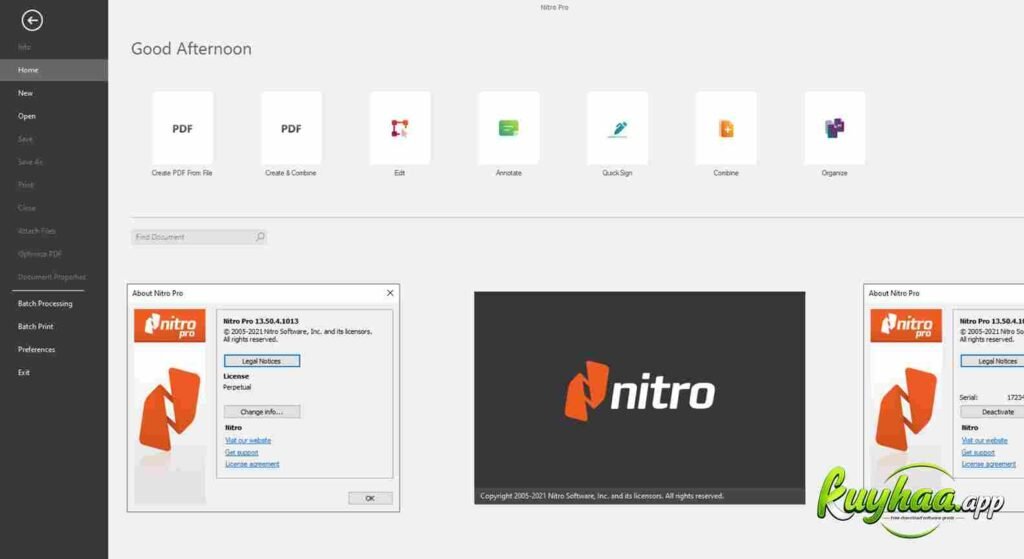Click the Change info... button

click(262, 412)
